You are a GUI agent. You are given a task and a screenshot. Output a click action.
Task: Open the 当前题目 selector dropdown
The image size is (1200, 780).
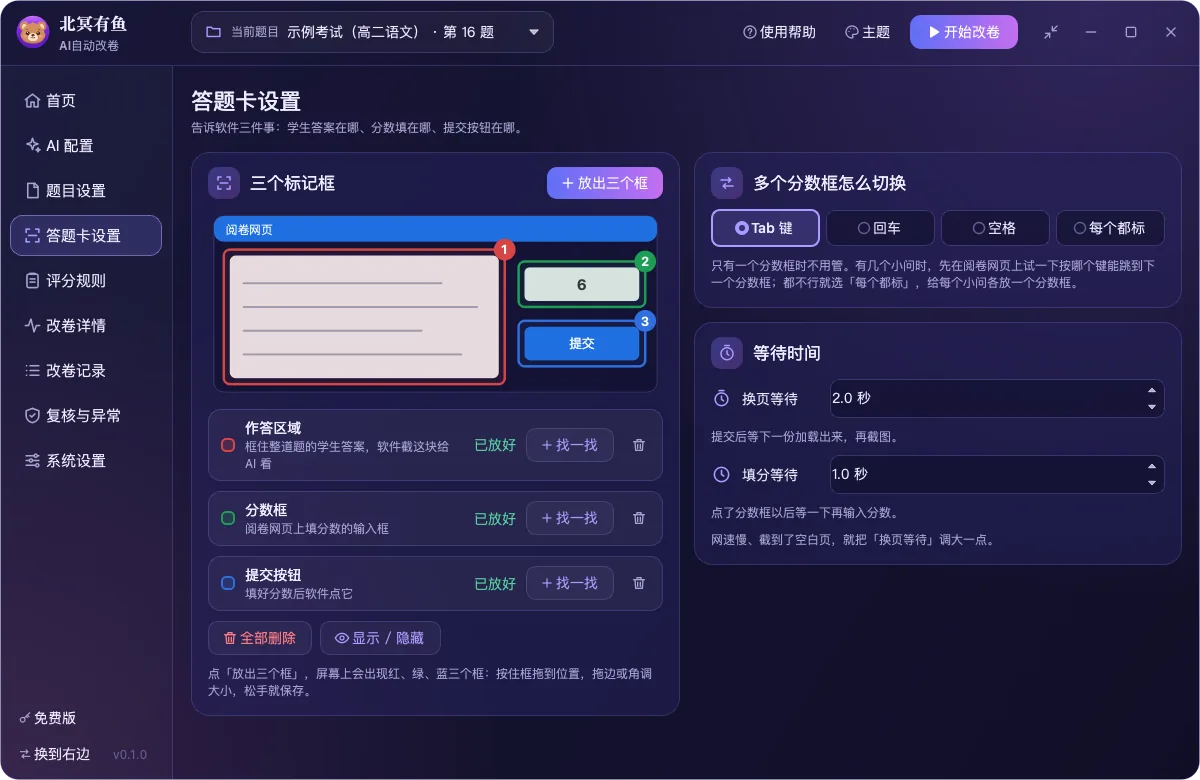point(372,32)
